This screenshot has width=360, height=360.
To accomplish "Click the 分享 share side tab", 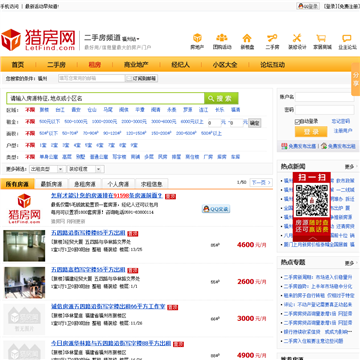I will click(x=356, y=79).
